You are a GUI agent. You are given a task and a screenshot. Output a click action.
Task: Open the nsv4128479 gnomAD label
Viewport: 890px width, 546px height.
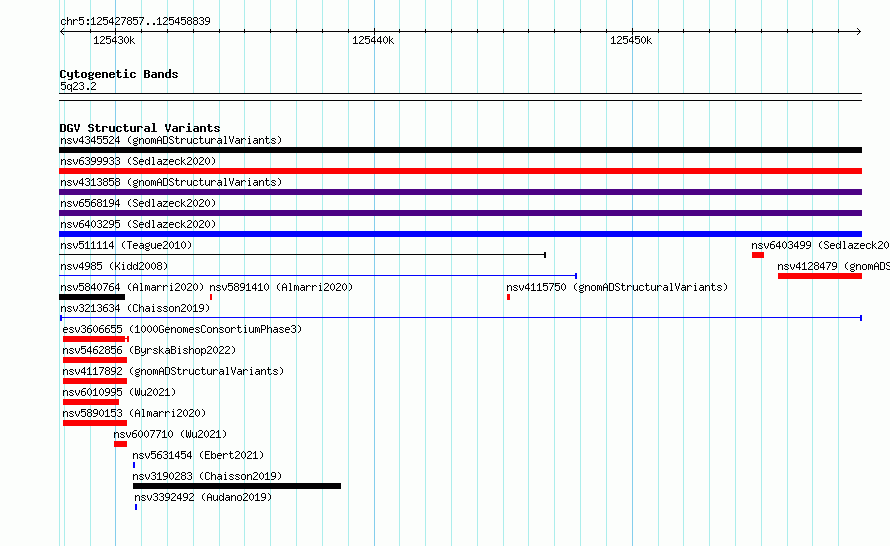(833, 266)
